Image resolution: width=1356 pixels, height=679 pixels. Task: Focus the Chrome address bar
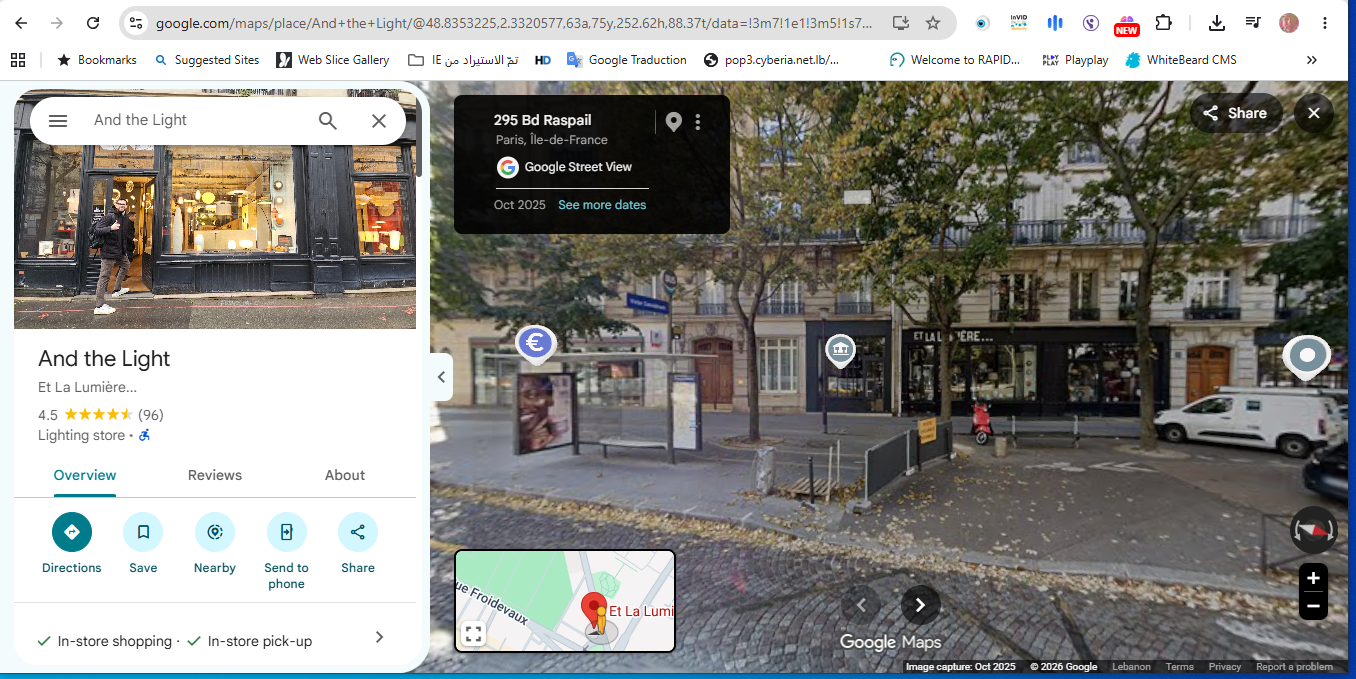515,23
